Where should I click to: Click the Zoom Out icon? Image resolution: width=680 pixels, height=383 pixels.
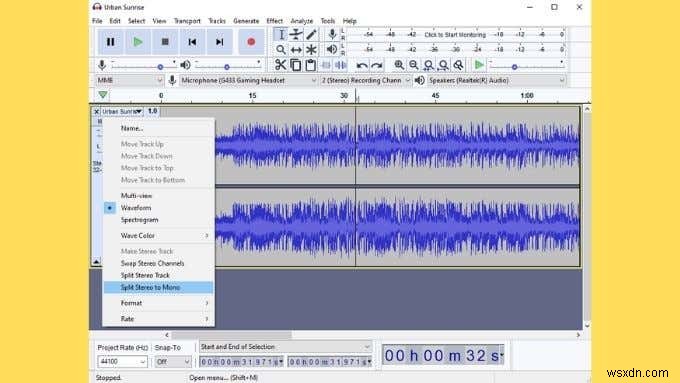point(414,65)
